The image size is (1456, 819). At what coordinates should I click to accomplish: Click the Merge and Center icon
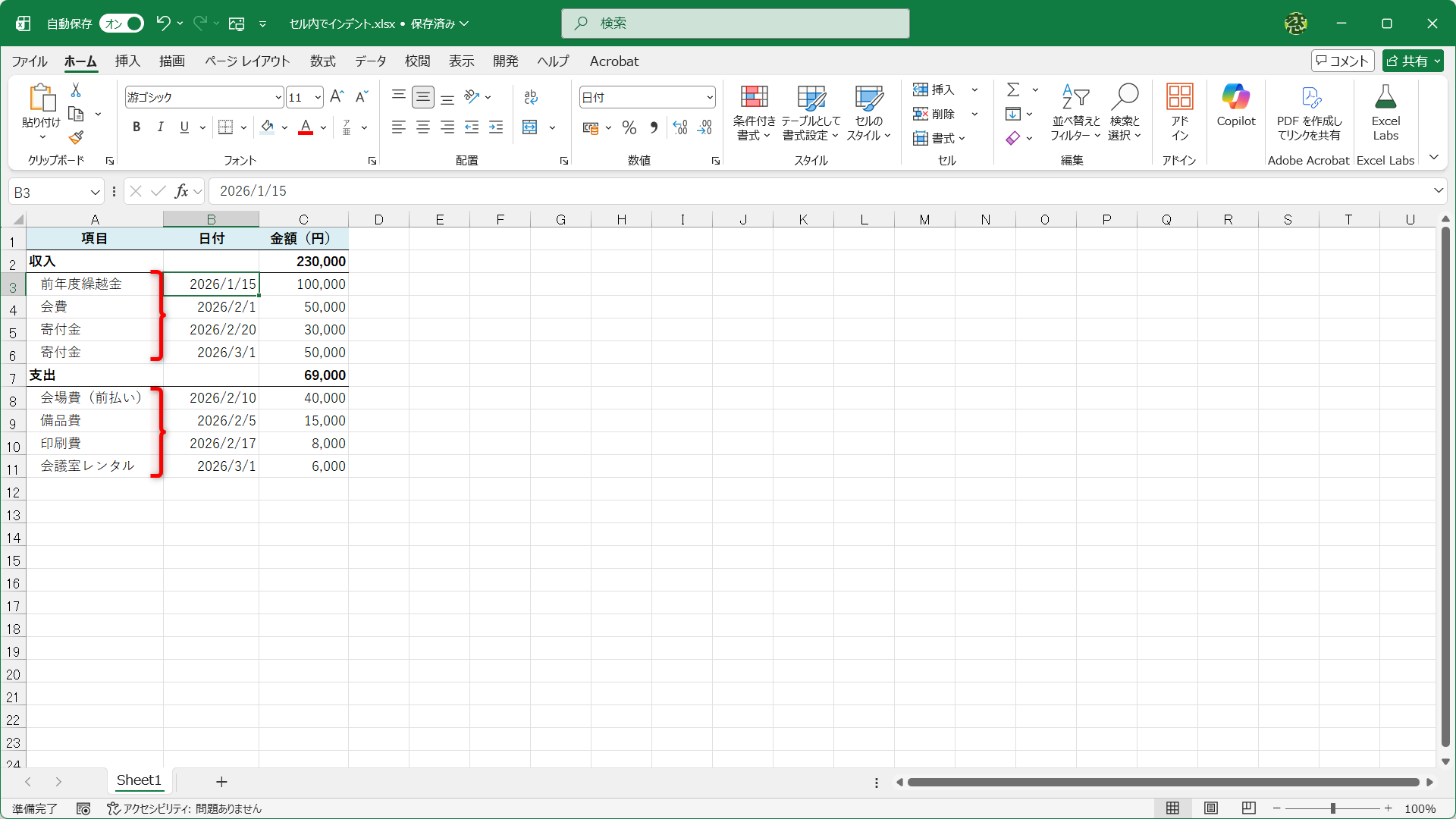pyautogui.click(x=530, y=127)
